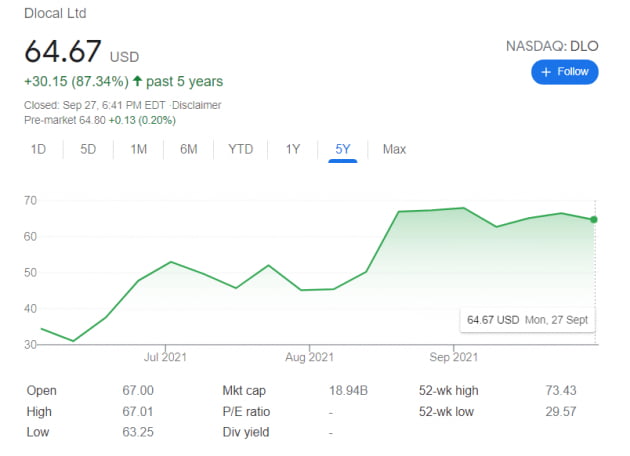Click the Open value 67.00
The width and height of the screenshot is (630, 456).
(138, 391)
